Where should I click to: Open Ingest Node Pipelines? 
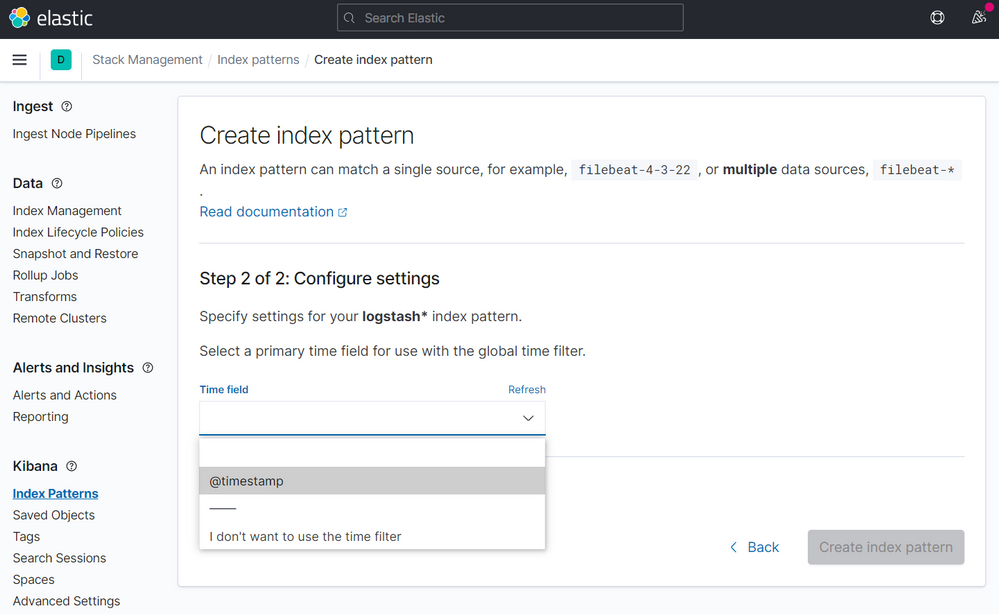click(x=74, y=134)
